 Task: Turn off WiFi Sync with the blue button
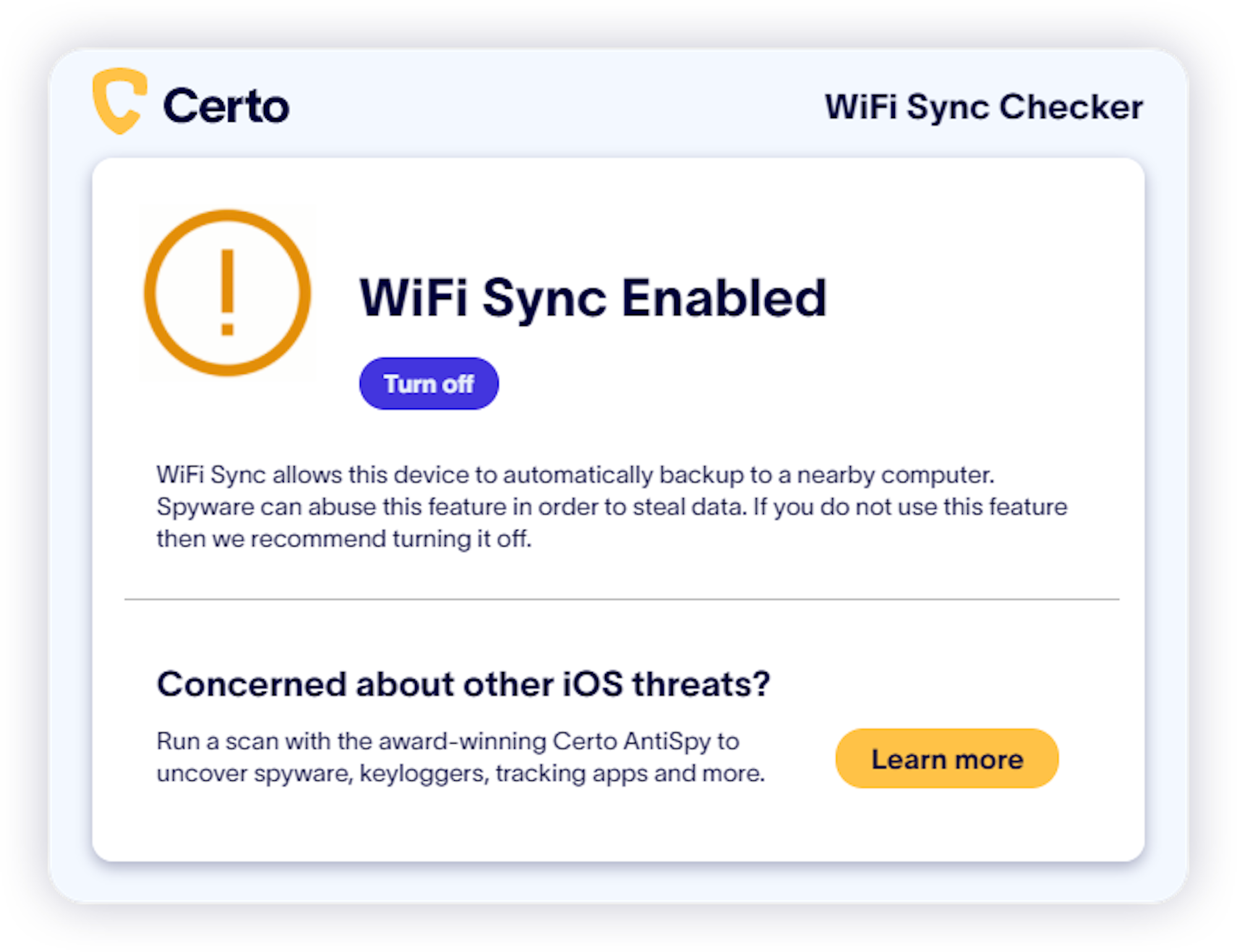(x=429, y=383)
